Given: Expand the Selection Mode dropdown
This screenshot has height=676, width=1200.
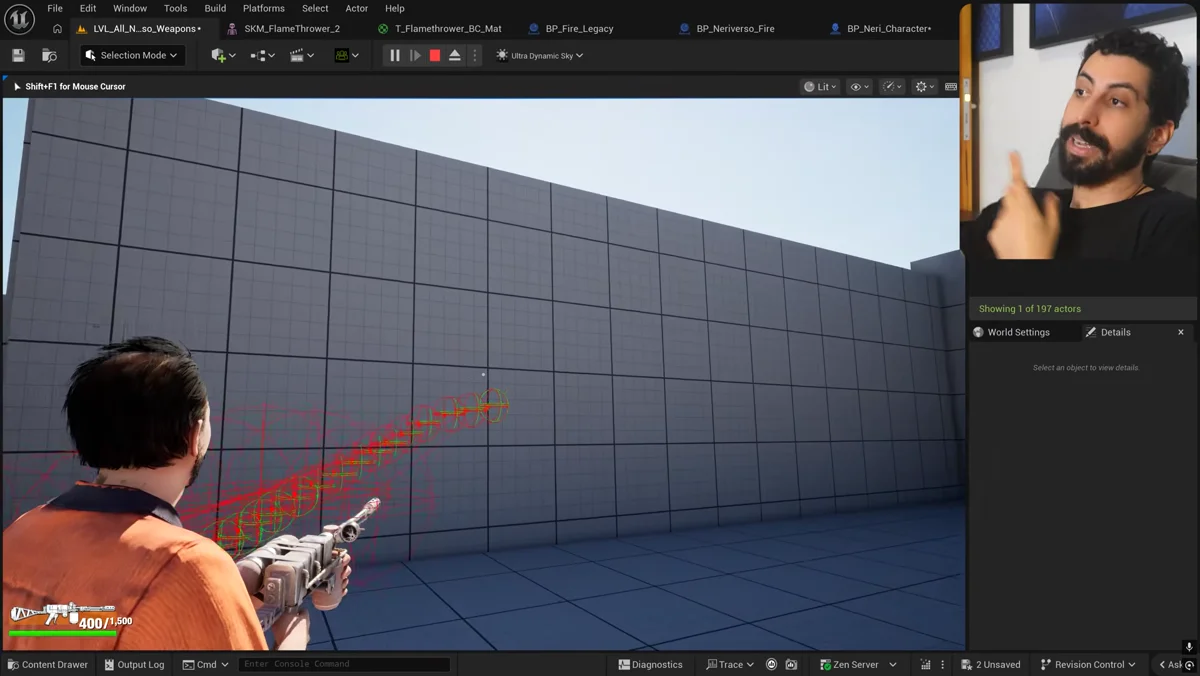Looking at the screenshot, I should pyautogui.click(x=132, y=56).
